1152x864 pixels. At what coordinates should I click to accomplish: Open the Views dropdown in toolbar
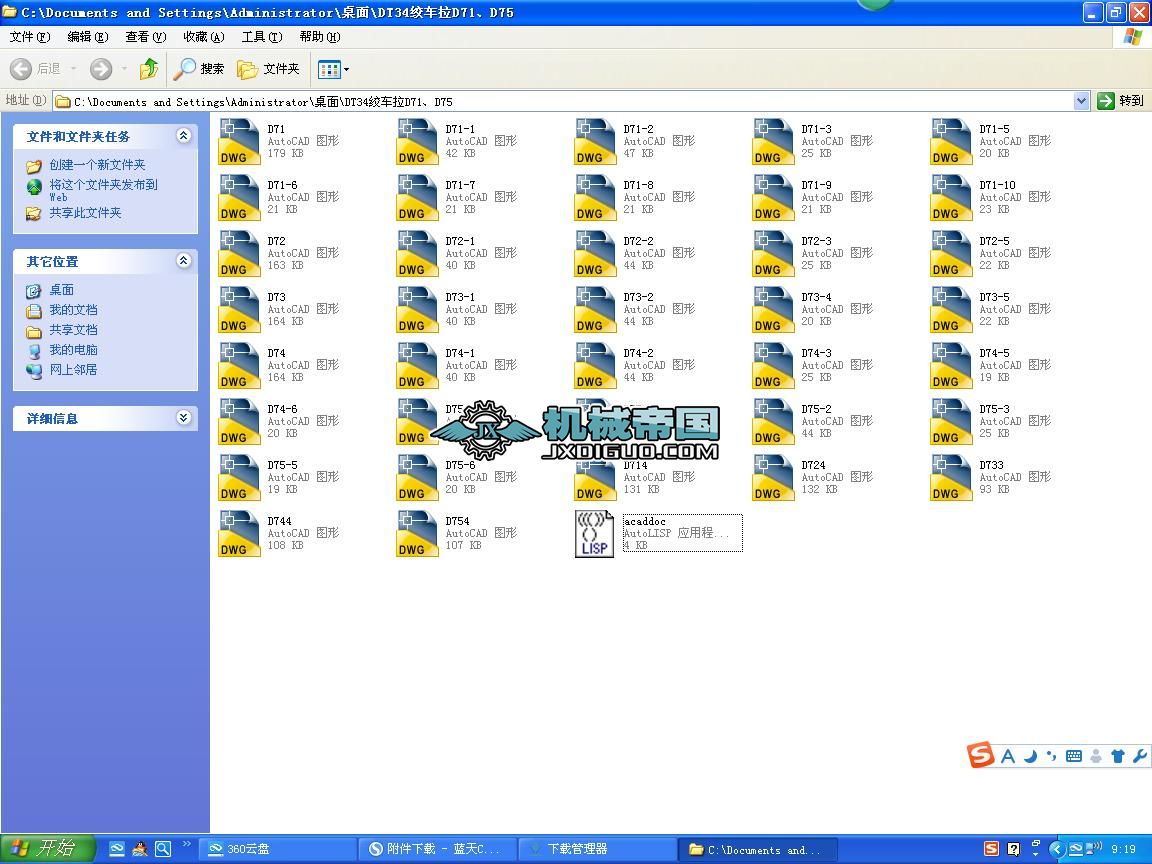point(334,69)
